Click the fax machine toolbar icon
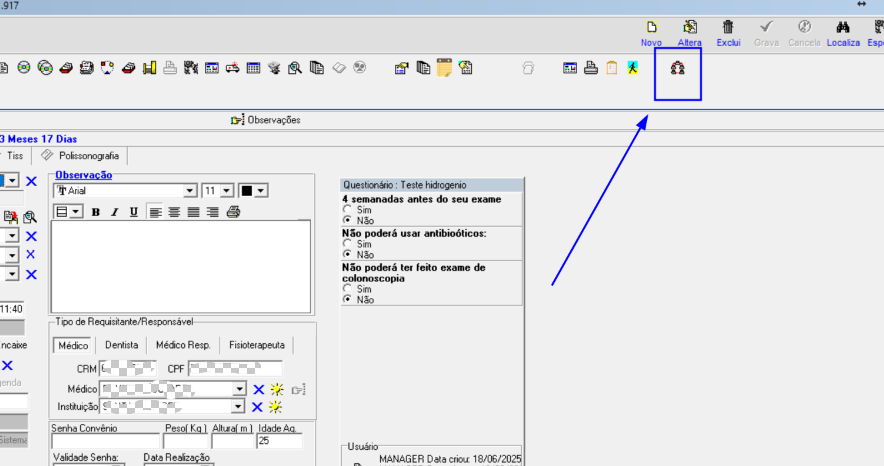Viewport: 884px width, 466px height. pos(86,68)
